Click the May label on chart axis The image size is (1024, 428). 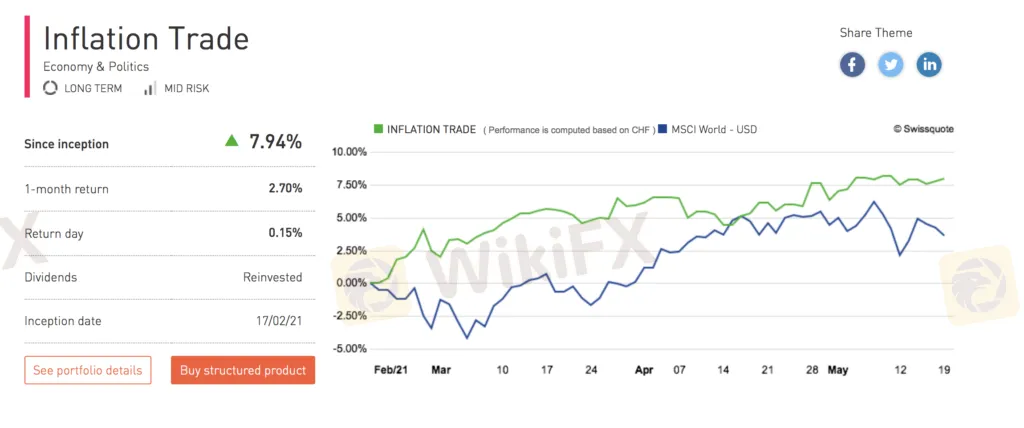(837, 369)
